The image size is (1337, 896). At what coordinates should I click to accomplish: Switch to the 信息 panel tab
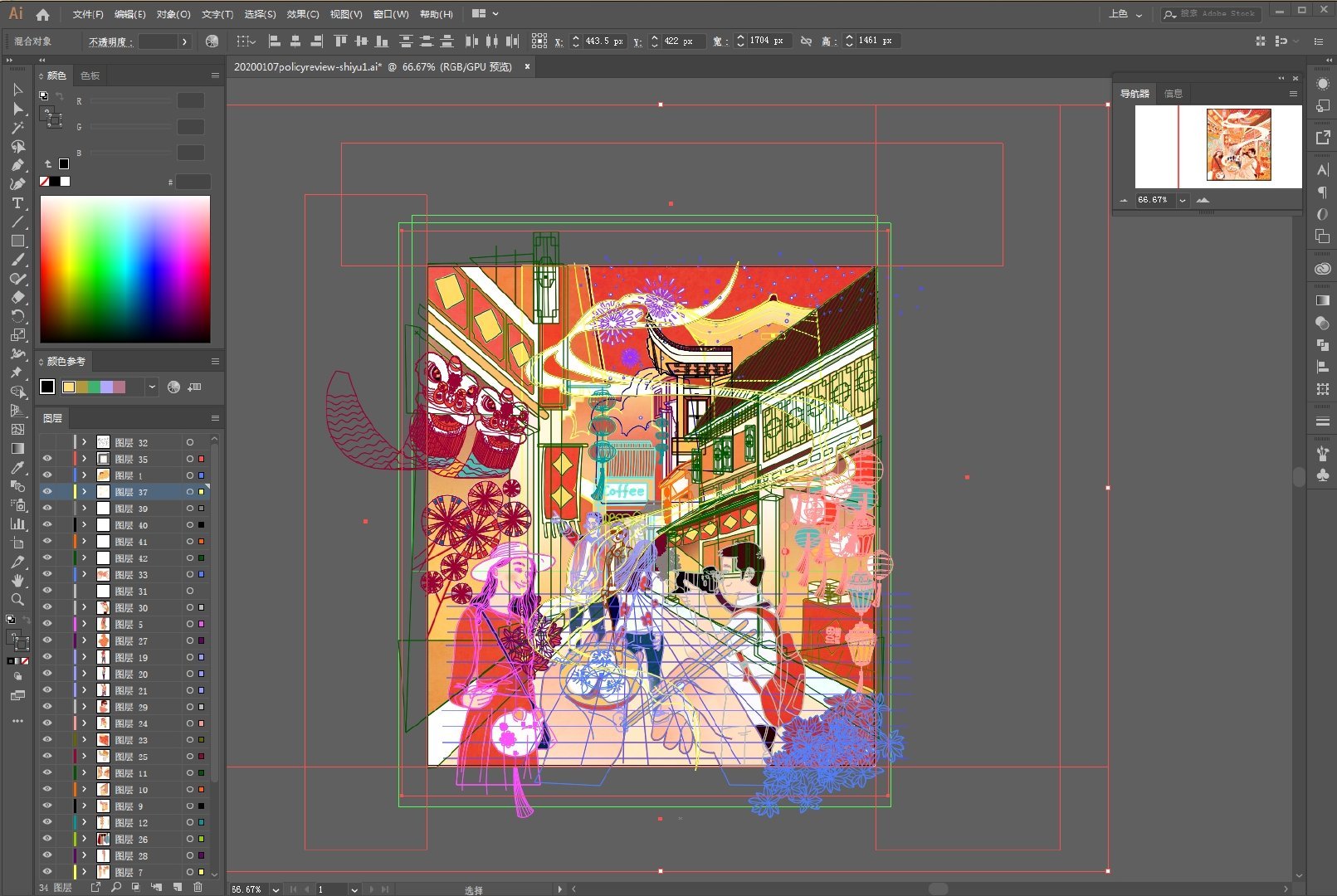1174,94
